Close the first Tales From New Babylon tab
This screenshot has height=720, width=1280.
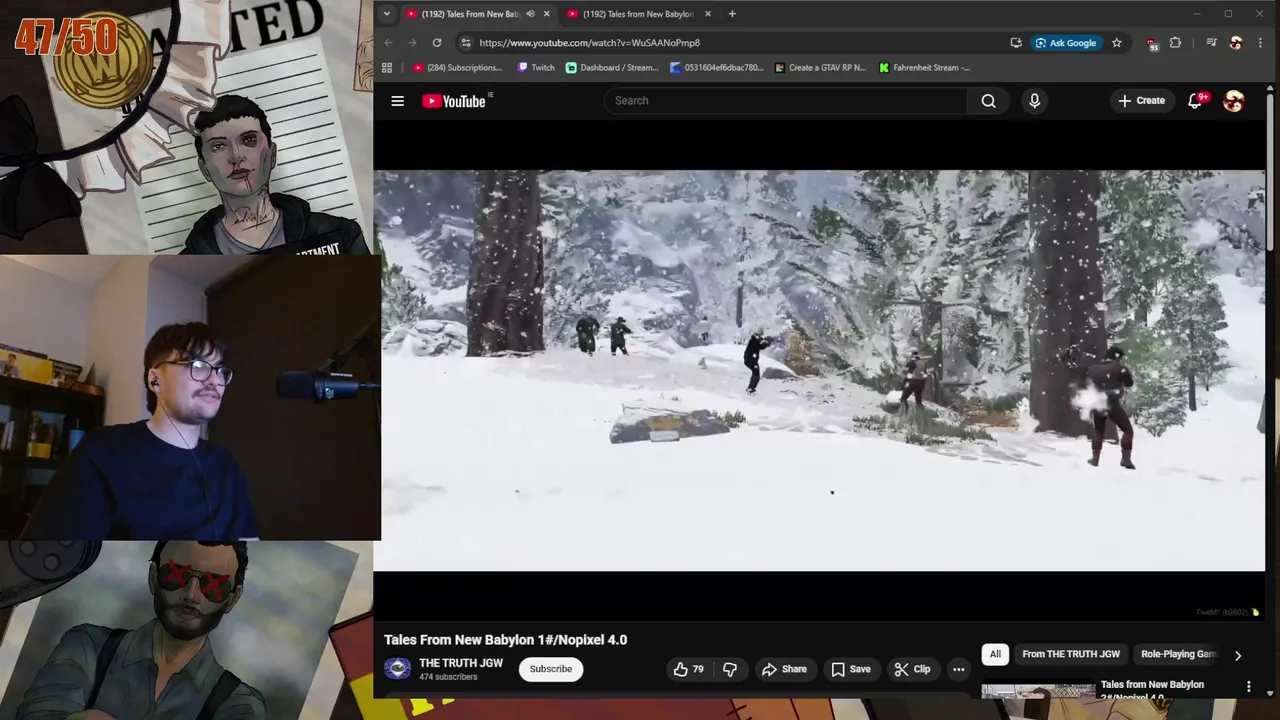[546, 14]
